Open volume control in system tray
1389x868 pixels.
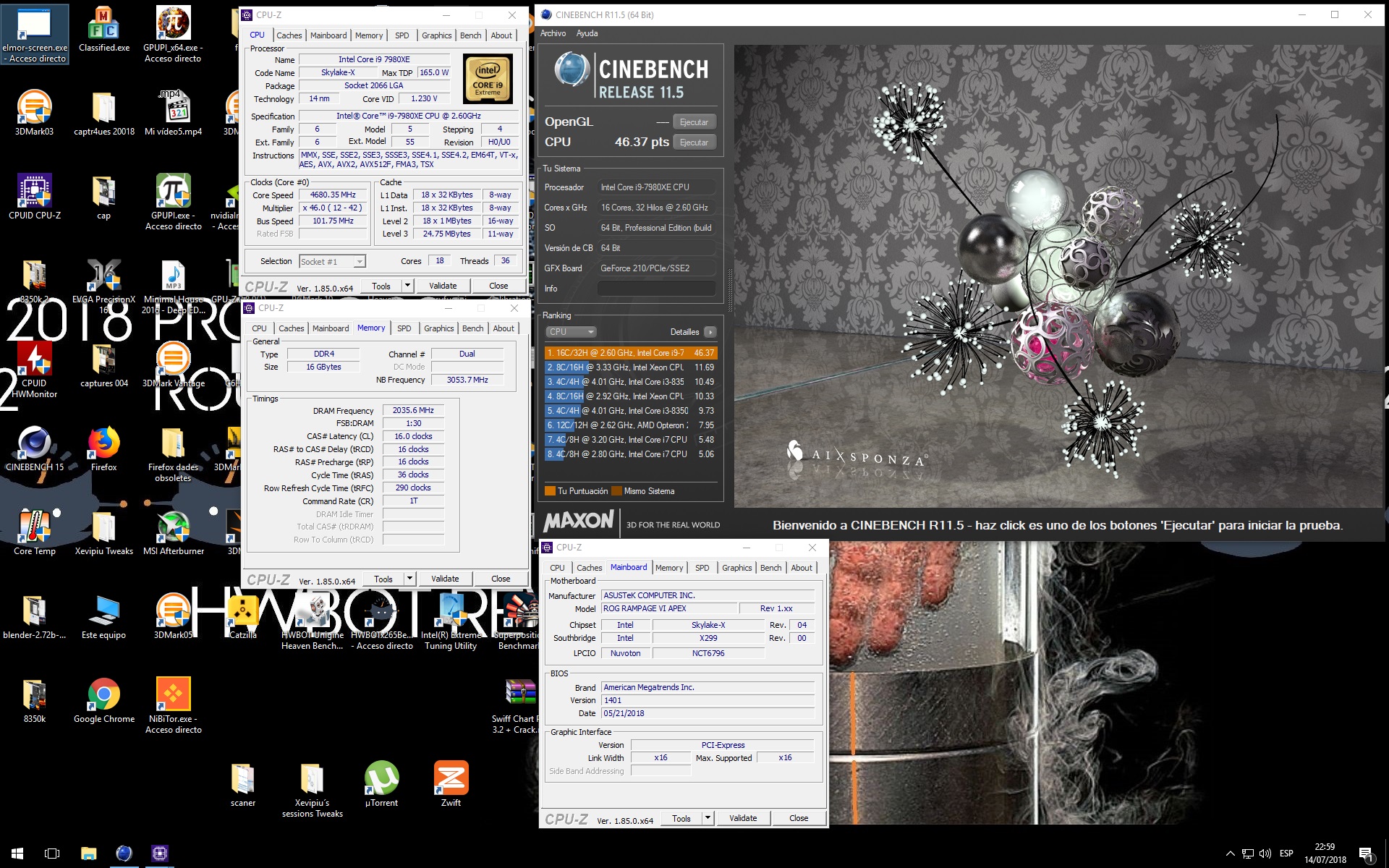click(x=1265, y=854)
